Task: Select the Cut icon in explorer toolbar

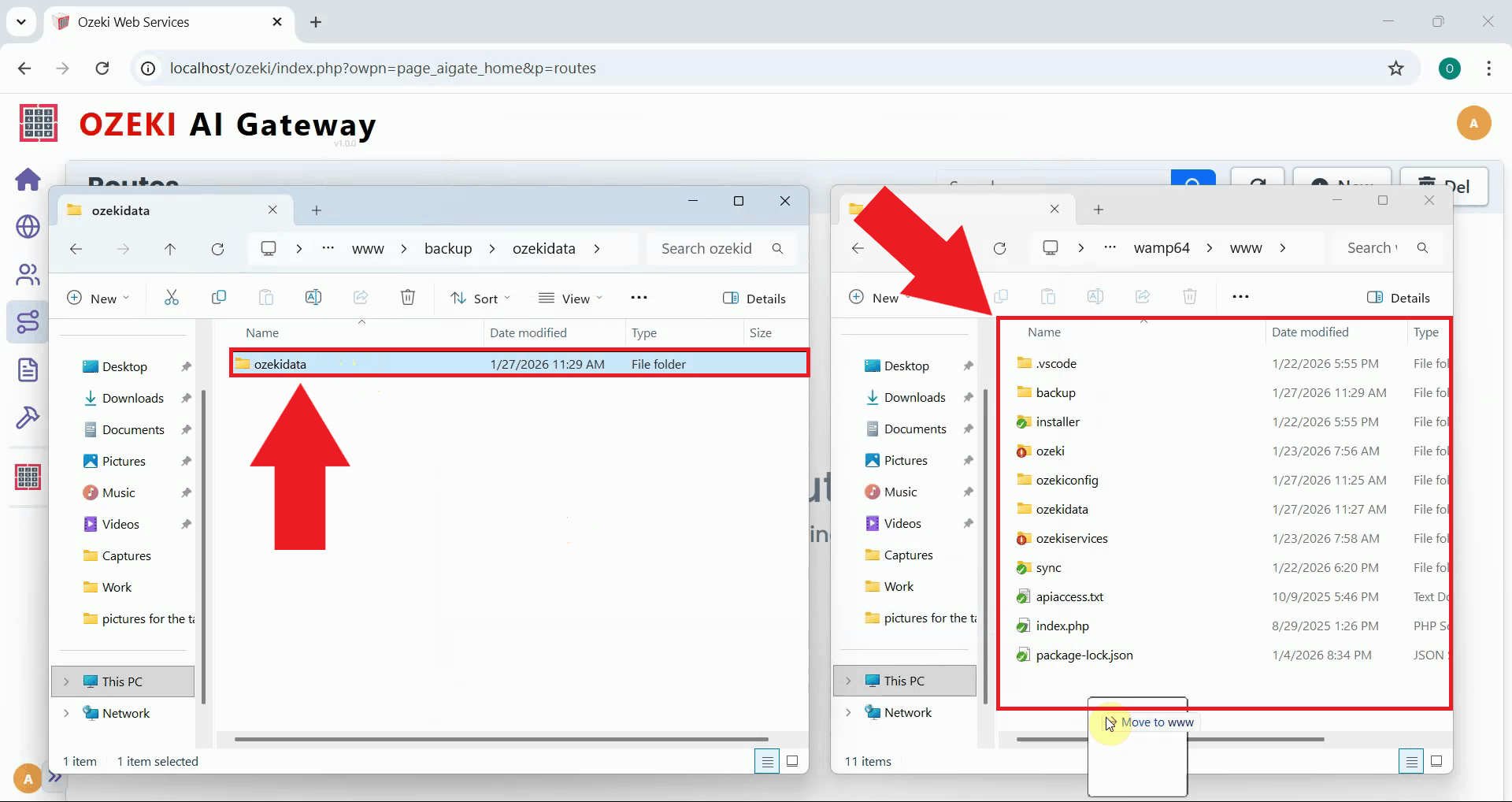Action: coord(172,297)
